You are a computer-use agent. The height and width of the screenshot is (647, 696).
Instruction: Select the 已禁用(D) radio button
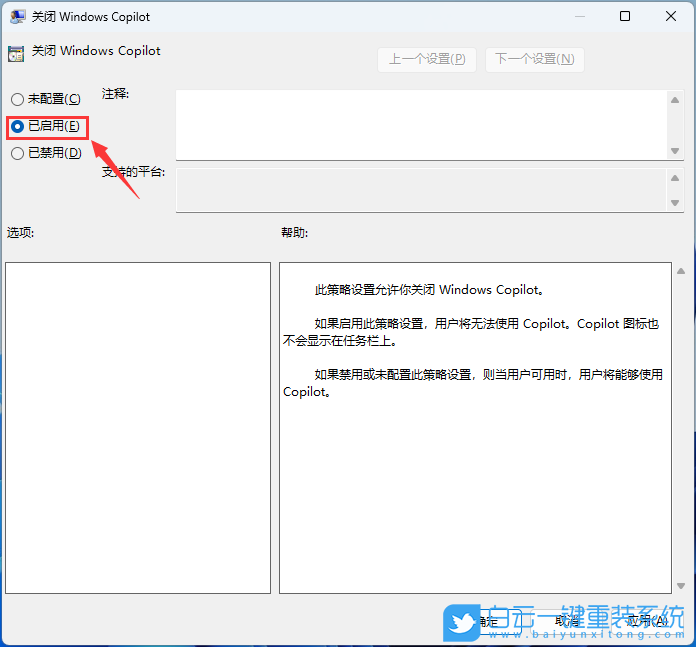(46, 153)
